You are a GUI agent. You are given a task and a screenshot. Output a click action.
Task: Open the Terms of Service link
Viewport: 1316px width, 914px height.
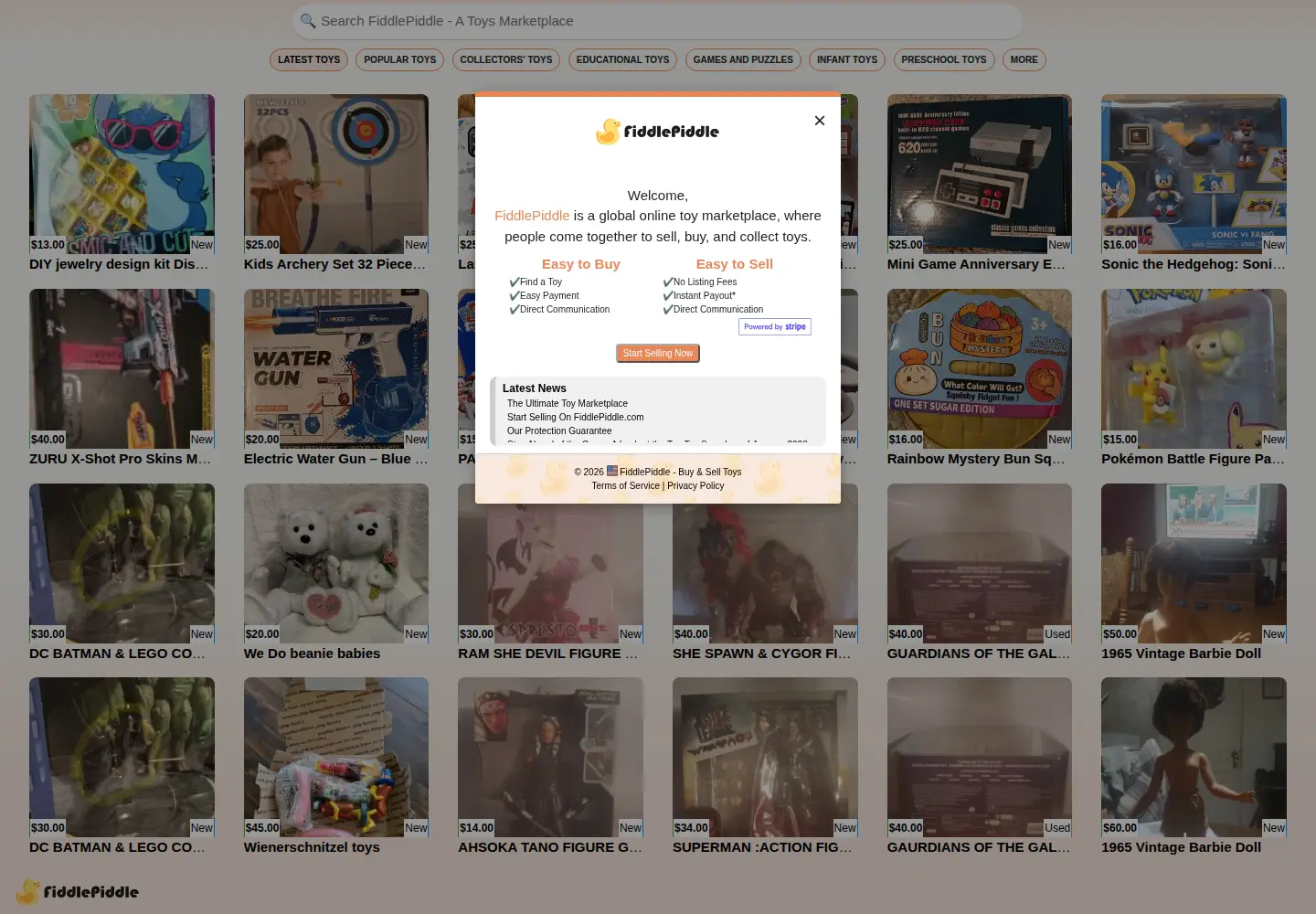click(626, 485)
